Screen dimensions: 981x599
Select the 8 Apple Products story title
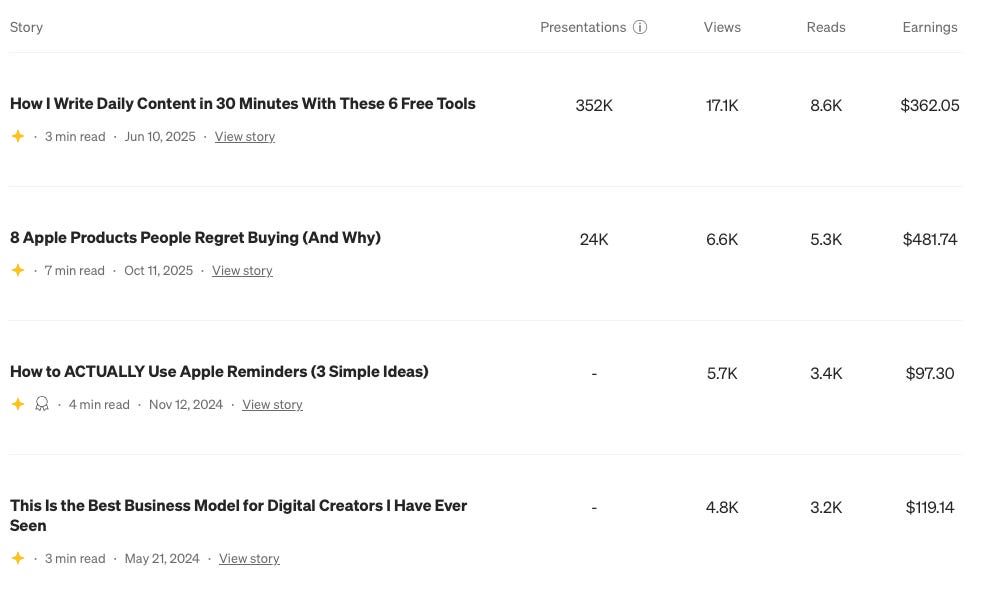pyautogui.click(x=195, y=237)
